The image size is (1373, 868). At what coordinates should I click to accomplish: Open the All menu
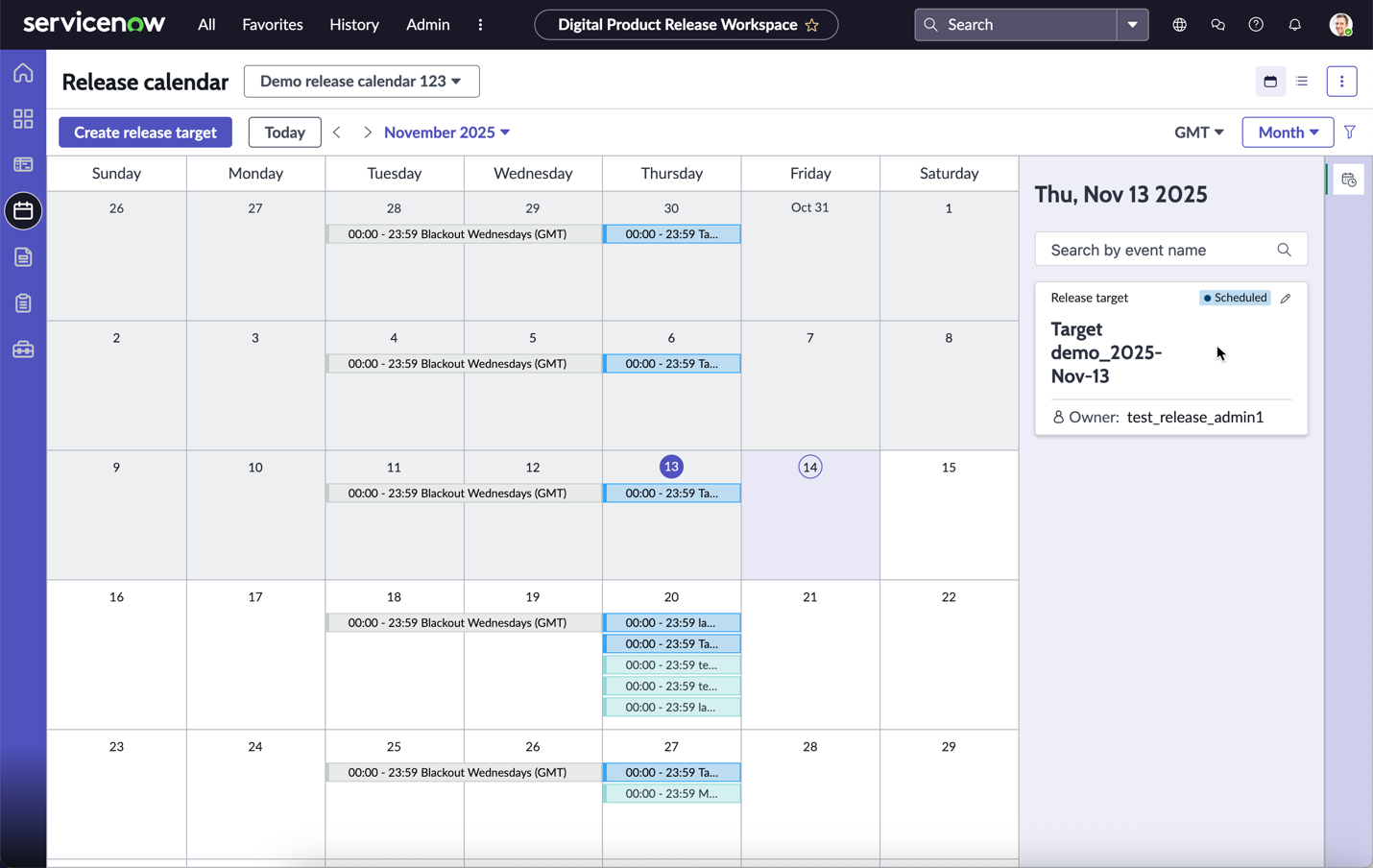(x=206, y=25)
